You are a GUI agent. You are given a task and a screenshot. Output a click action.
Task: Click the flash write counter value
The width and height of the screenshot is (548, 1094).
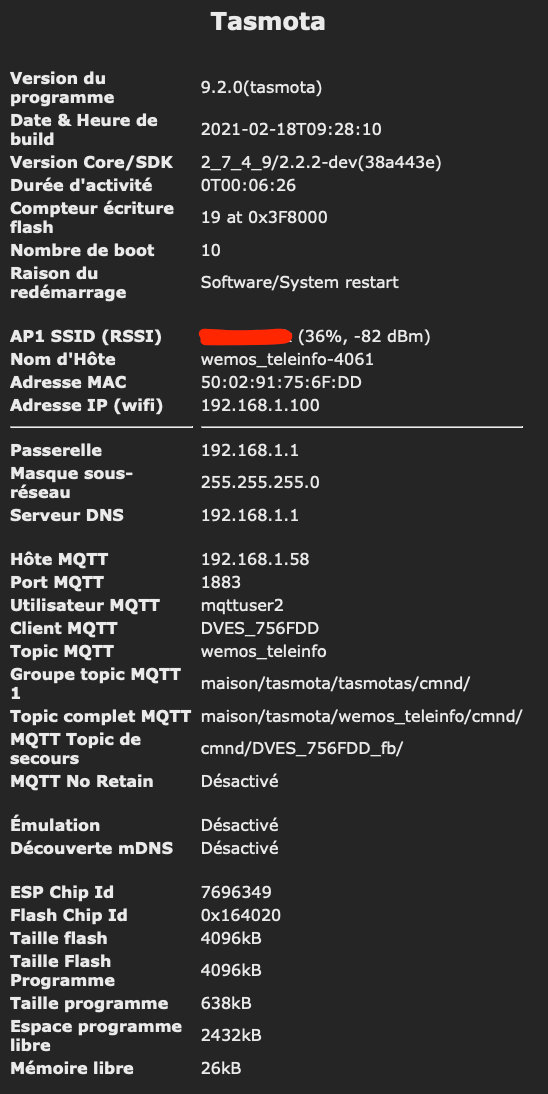tap(264, 218)
